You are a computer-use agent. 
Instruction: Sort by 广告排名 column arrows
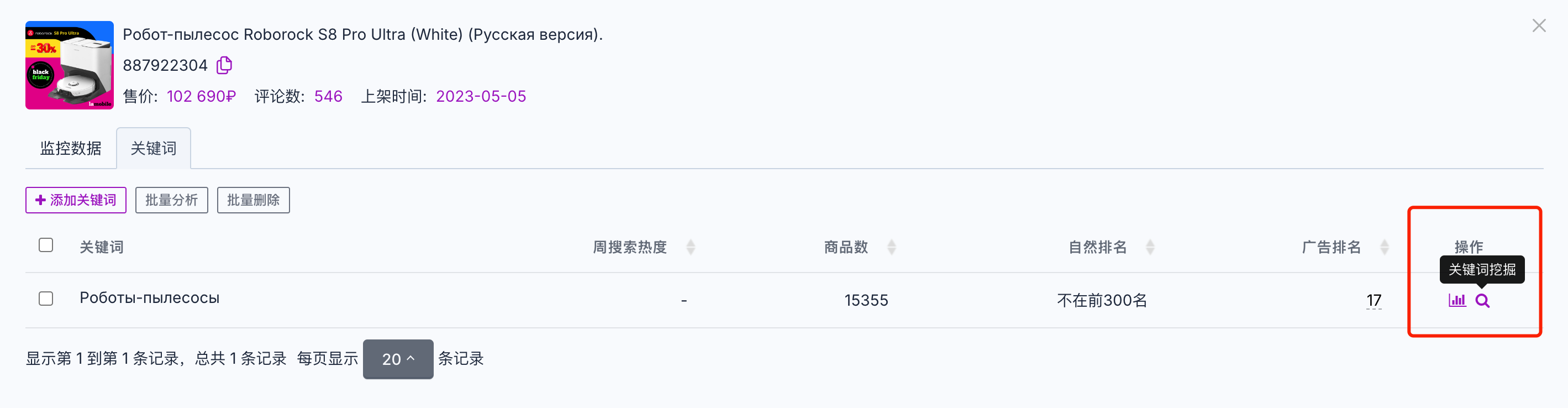pos(1384,247)
